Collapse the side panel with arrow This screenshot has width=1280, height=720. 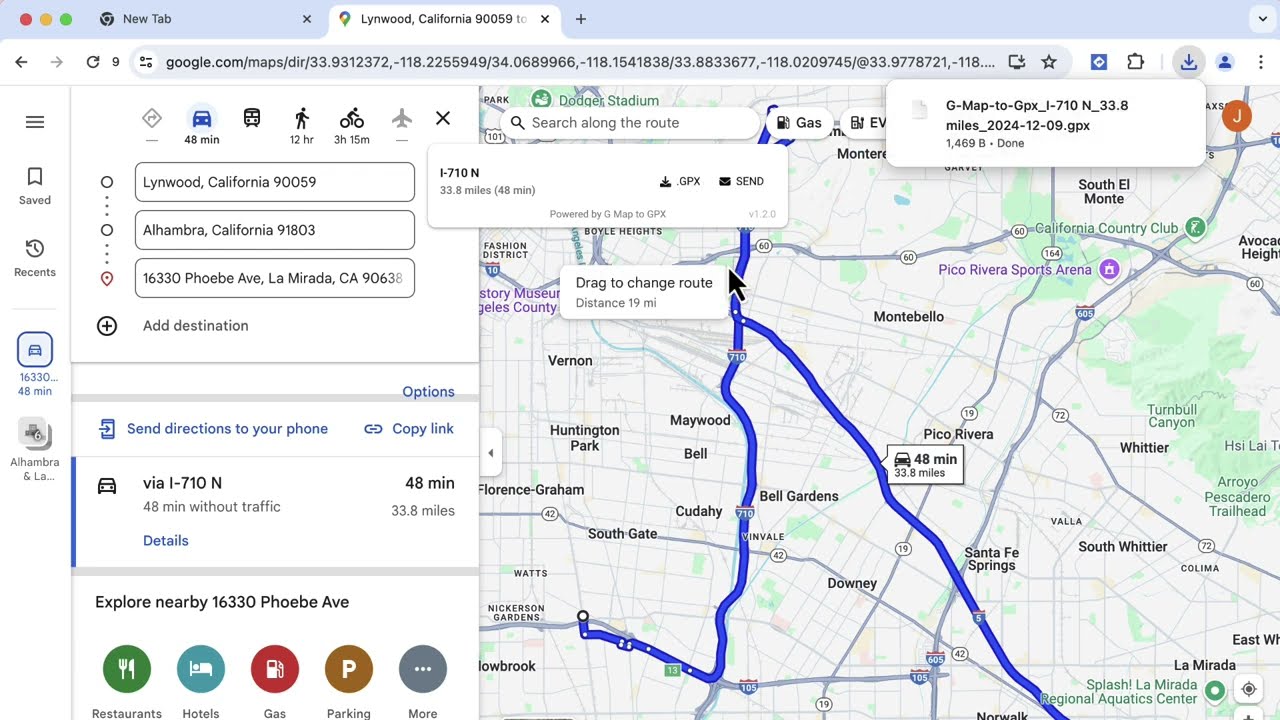(490, 453)
